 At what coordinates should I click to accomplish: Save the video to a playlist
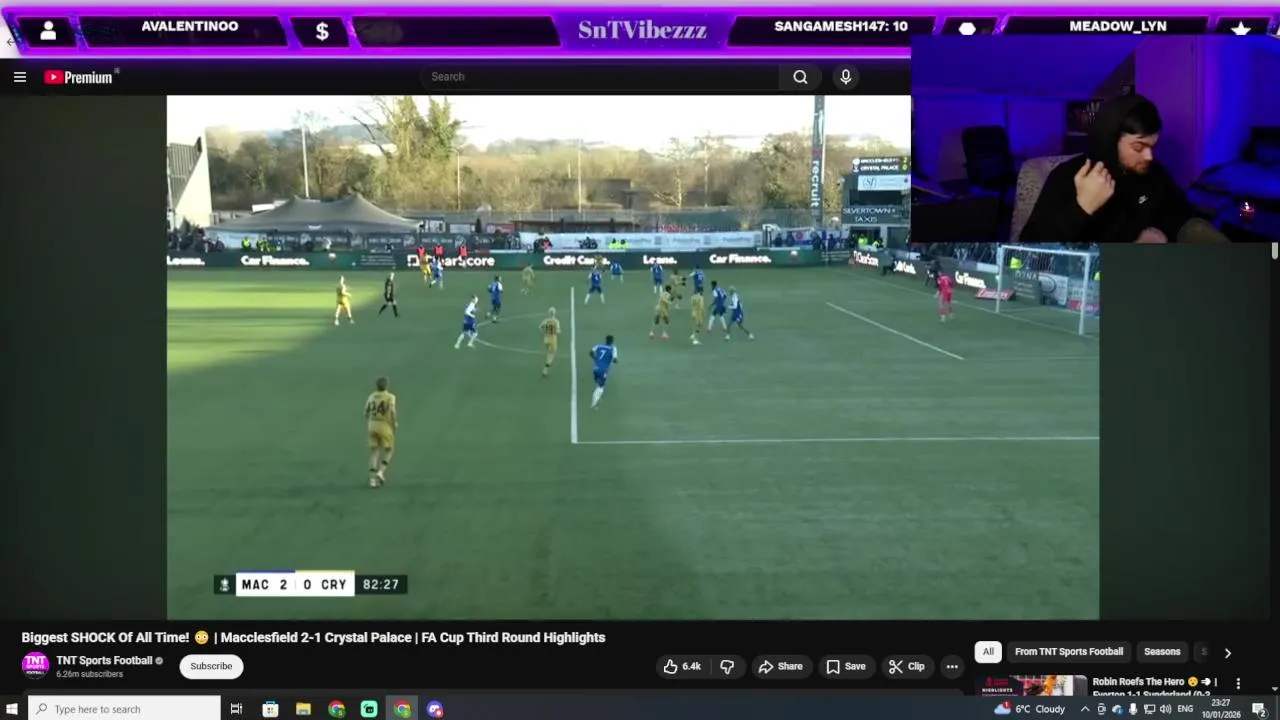coord(846,666)
